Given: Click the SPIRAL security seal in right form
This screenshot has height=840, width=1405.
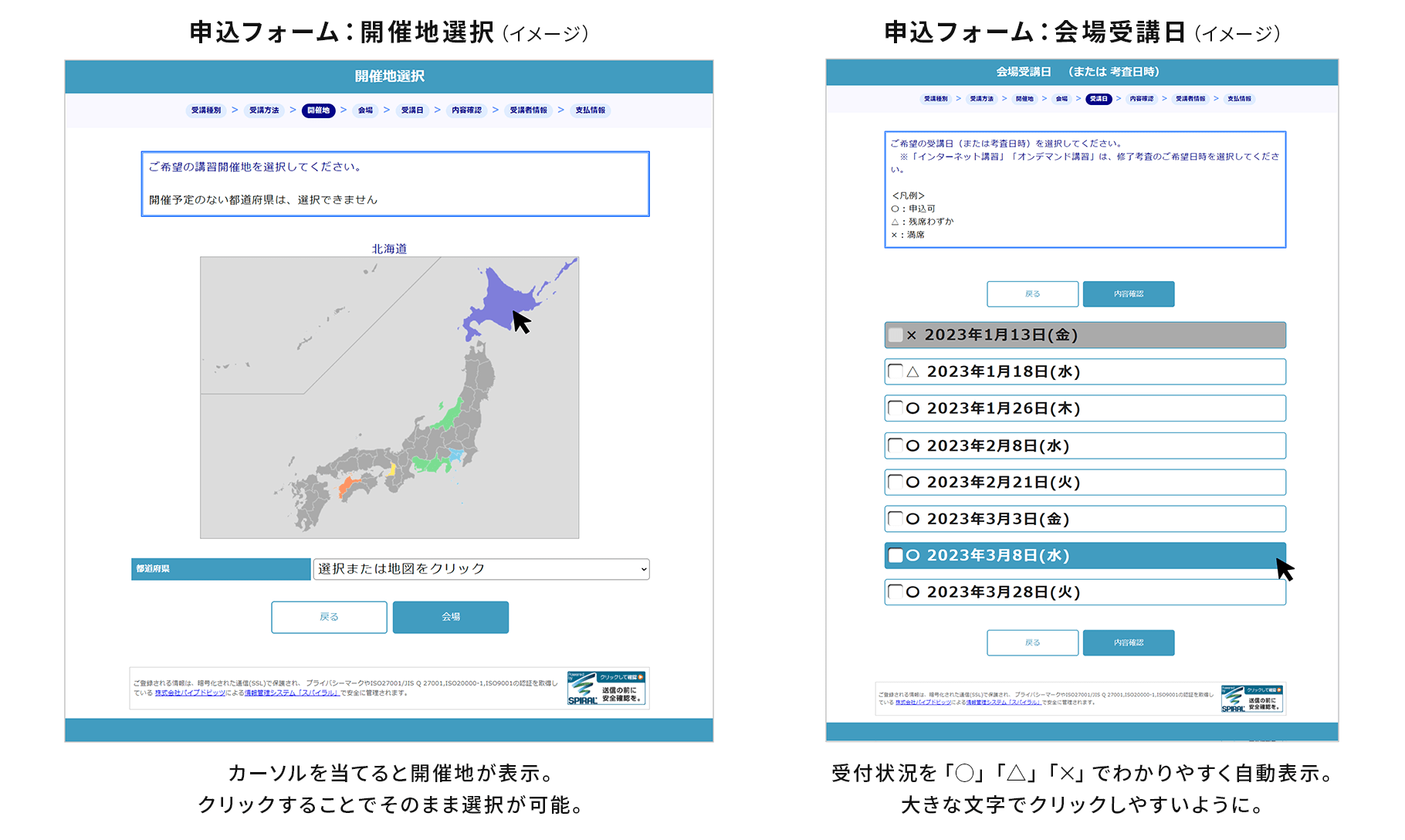Looking at the screenshot, I should (x=1251, y=699).
